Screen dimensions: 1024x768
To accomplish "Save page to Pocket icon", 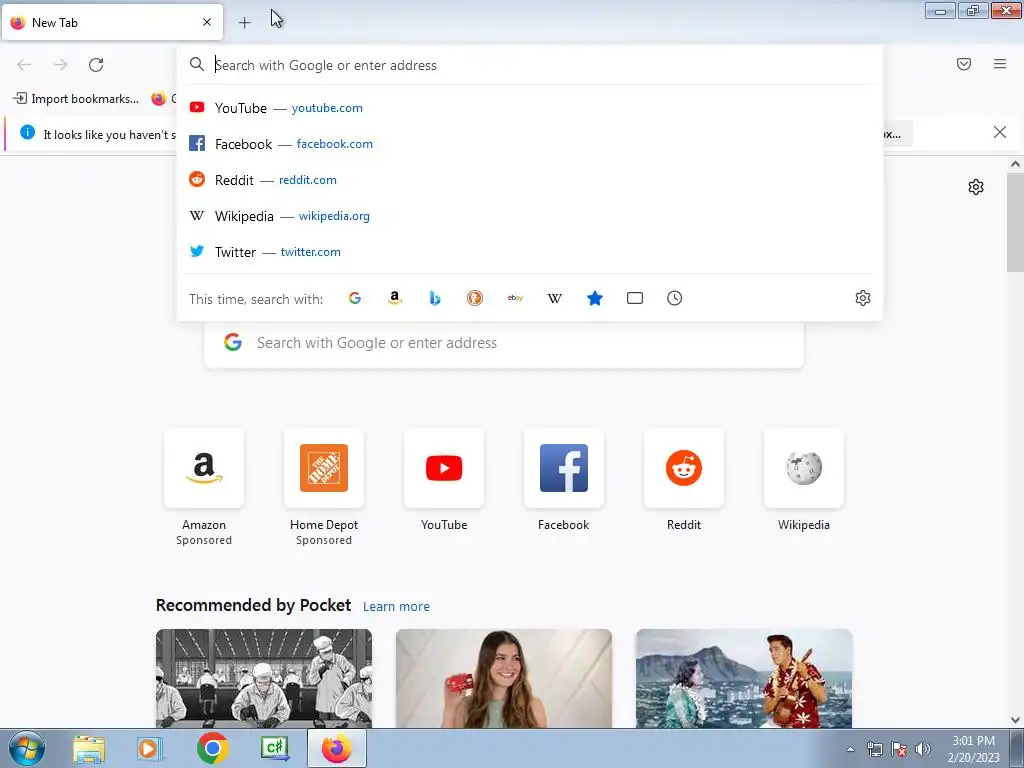I will [x=964, y=64].
